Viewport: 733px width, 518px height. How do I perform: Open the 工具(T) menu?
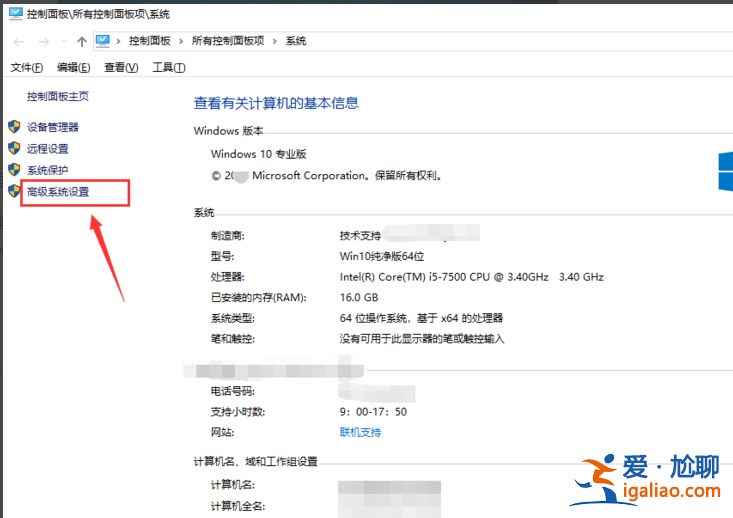tap(169, 68)
